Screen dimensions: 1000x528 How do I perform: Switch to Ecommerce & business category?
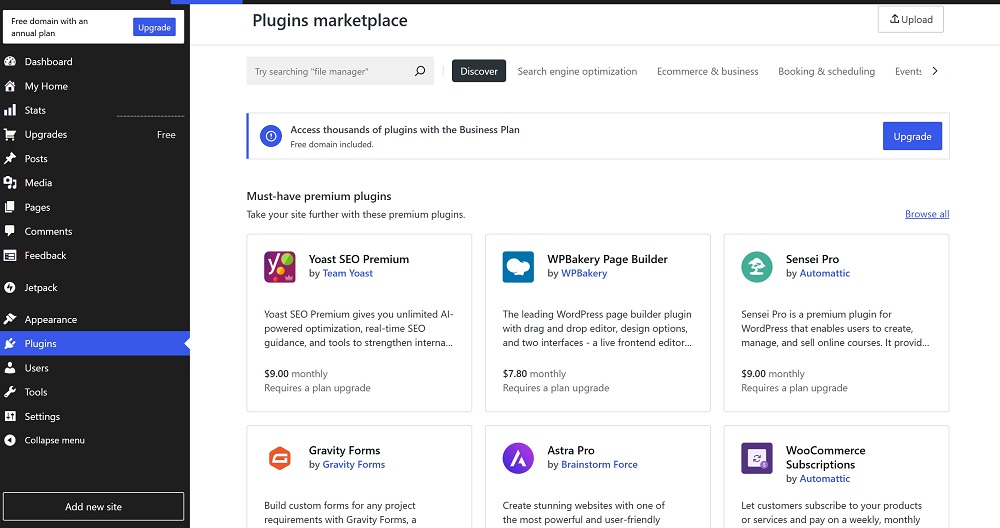708,71
